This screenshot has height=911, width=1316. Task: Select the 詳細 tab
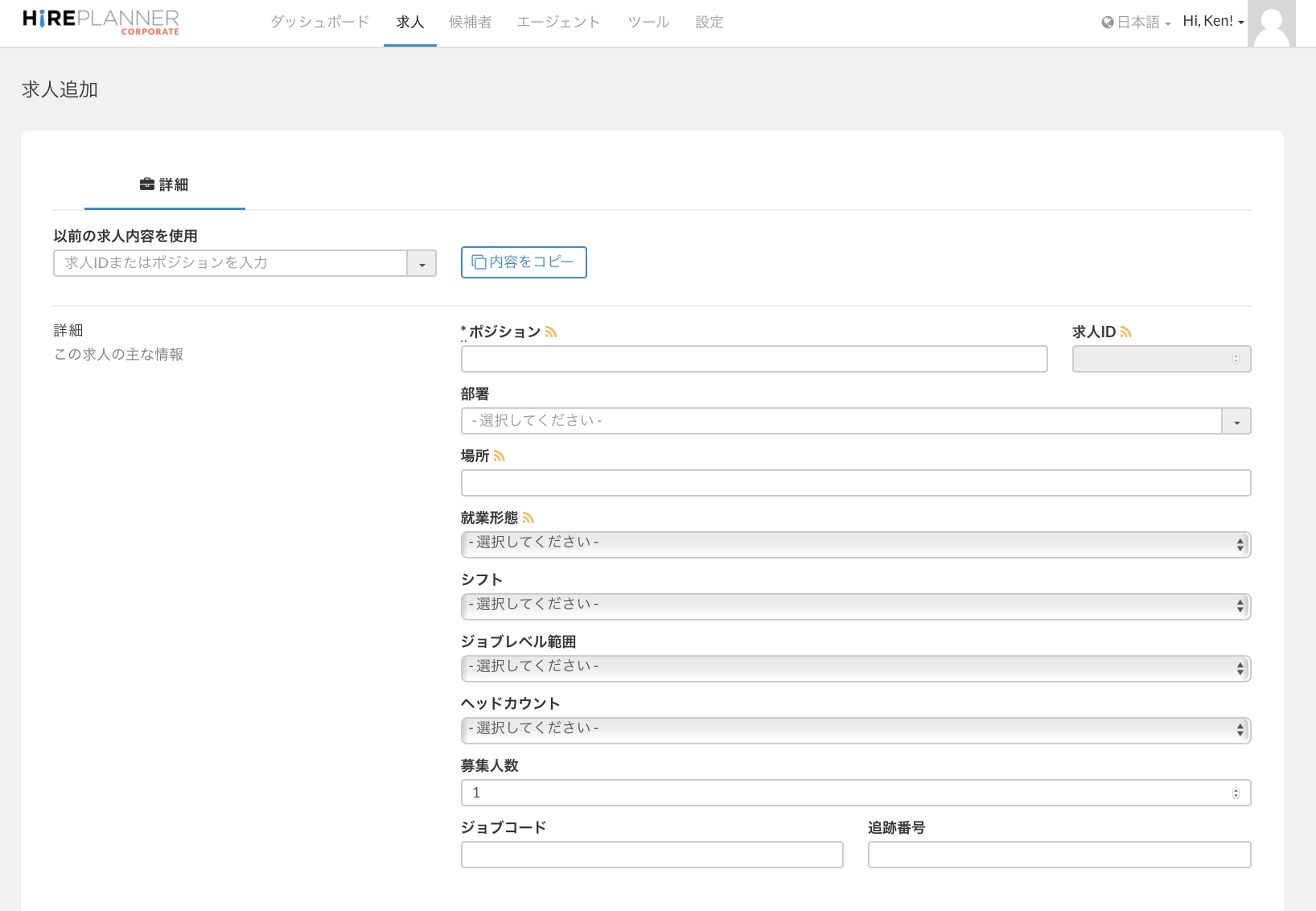pos(164,185)
